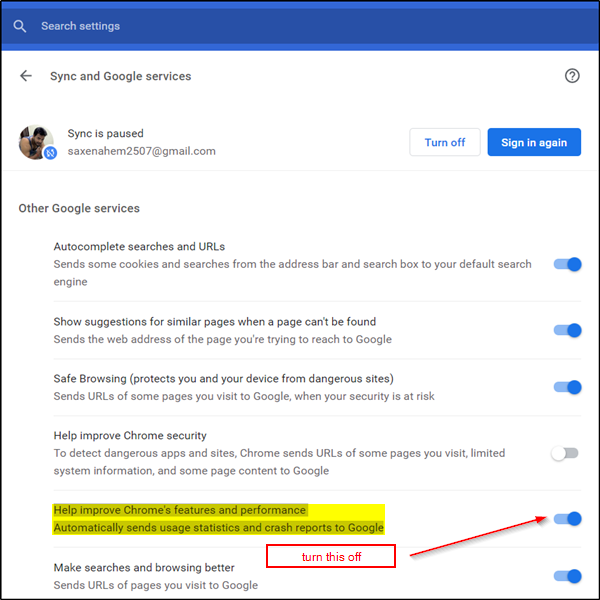Click the search magnifier icon
Image resolution: width=600 pixels, height=600 pixels.
click(x=20, y=26)
